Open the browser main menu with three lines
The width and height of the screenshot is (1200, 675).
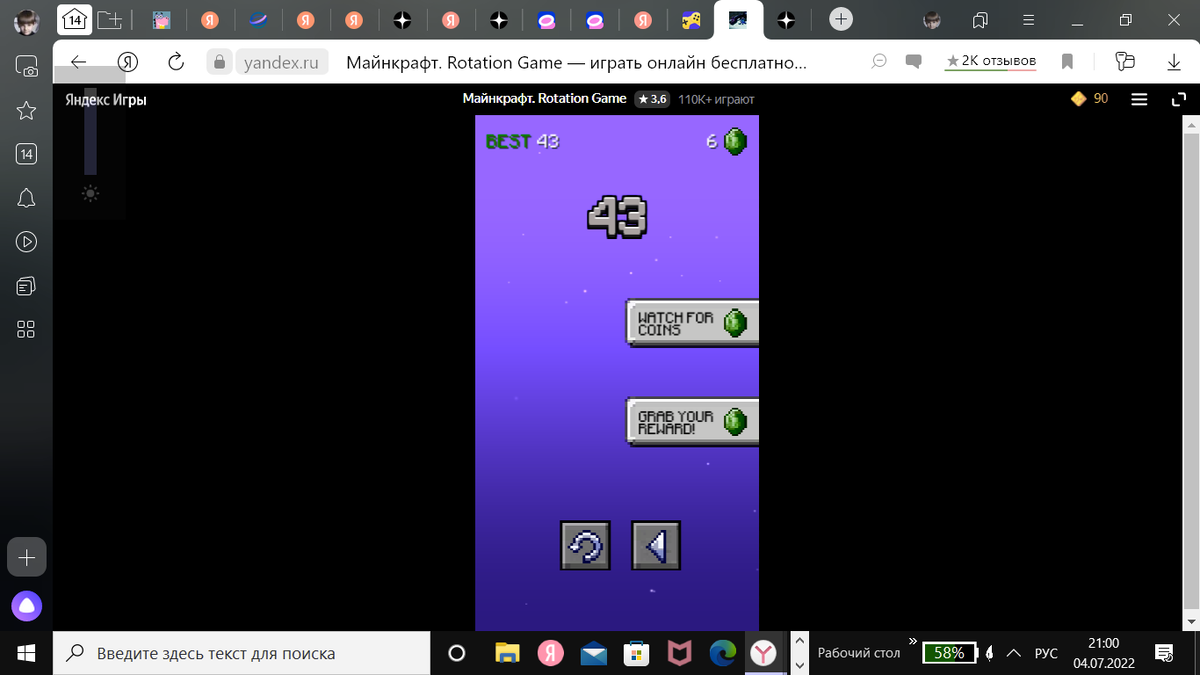tap(1030, 19)
